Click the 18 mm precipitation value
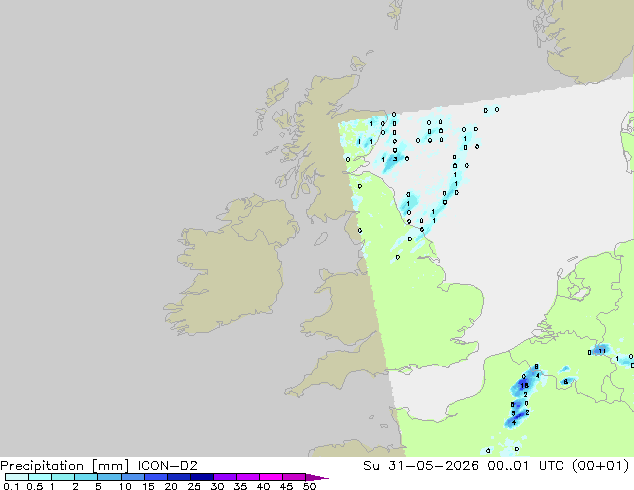Viewport: 634px width, 490px height. click(524, 385)
